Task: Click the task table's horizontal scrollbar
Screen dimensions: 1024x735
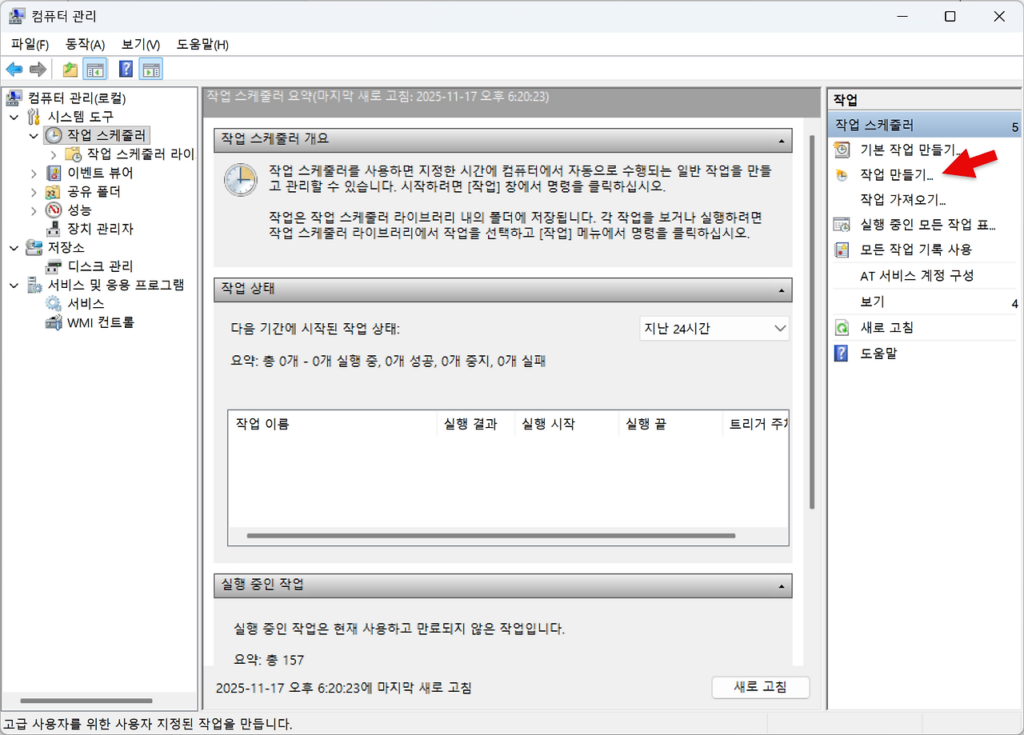Action: tap(500, 537)
